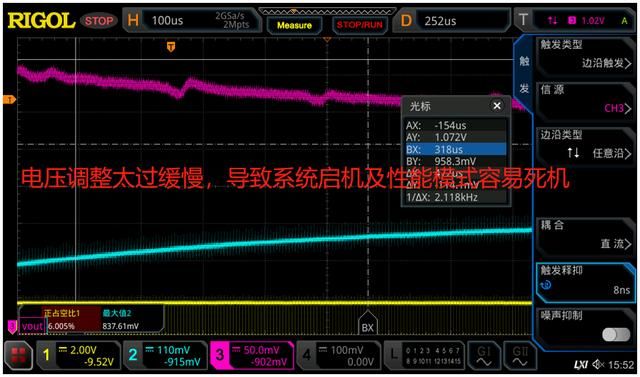This screenshot has height=377, width=640.
Task: Select the AX -154us cursor row
Action: tap(456, 125)
